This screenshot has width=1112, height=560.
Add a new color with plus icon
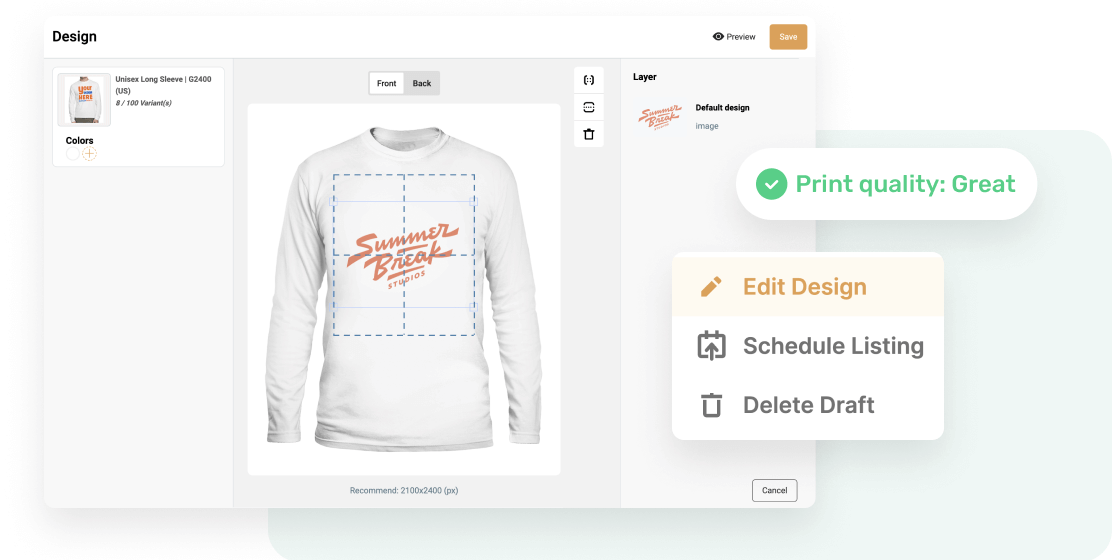coord(89,154)
